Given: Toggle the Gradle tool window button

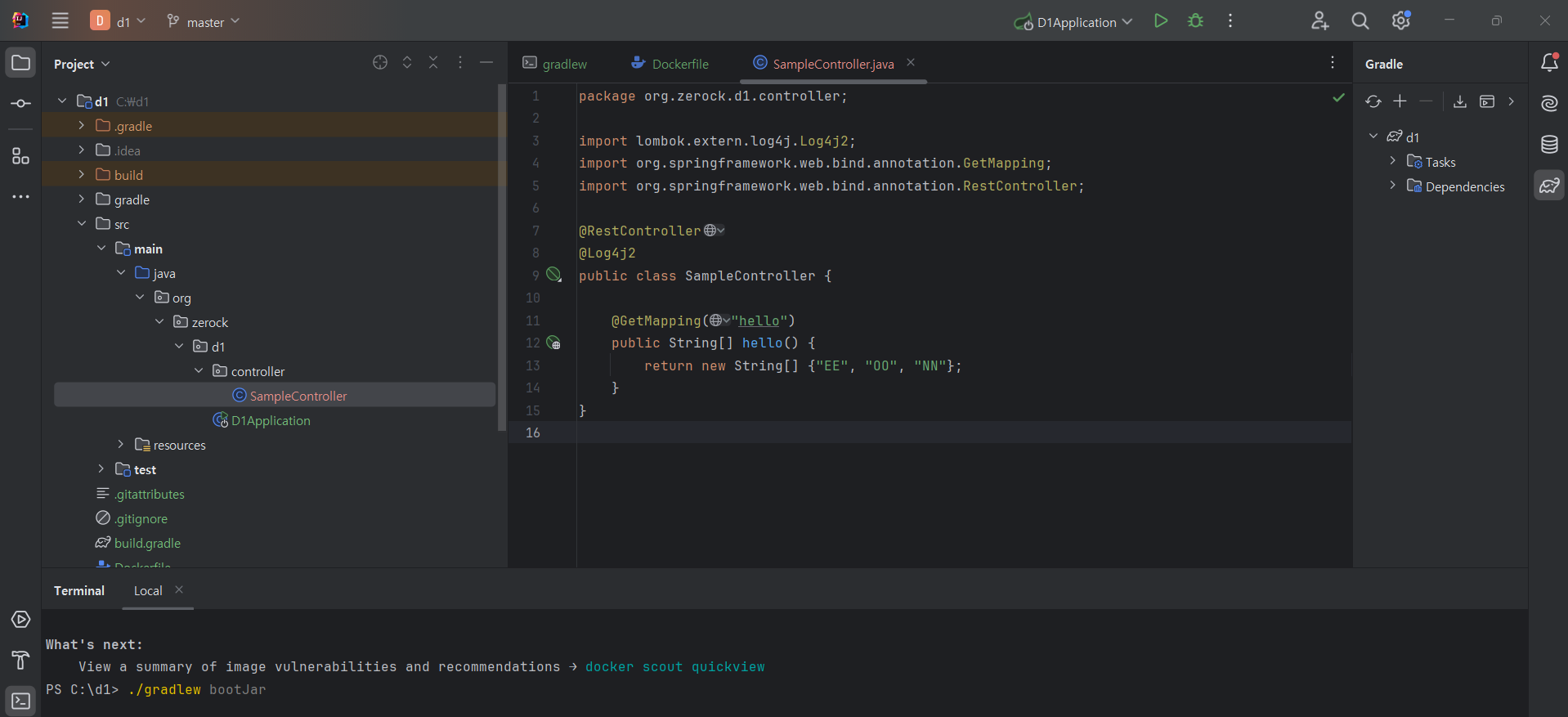Looking at the screenshot, I should (x=1549, y=186).
